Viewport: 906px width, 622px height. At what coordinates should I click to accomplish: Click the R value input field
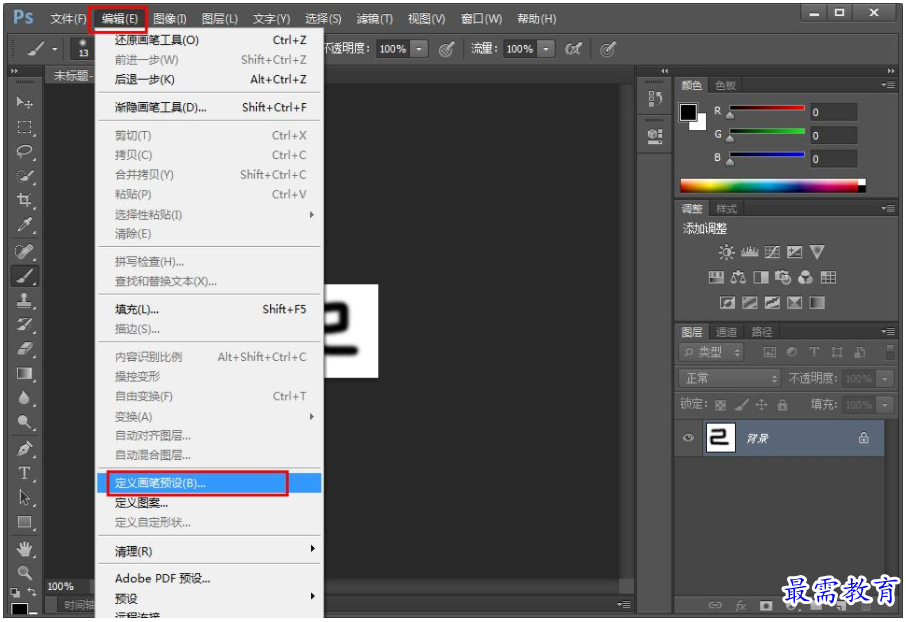coord(833,112)
